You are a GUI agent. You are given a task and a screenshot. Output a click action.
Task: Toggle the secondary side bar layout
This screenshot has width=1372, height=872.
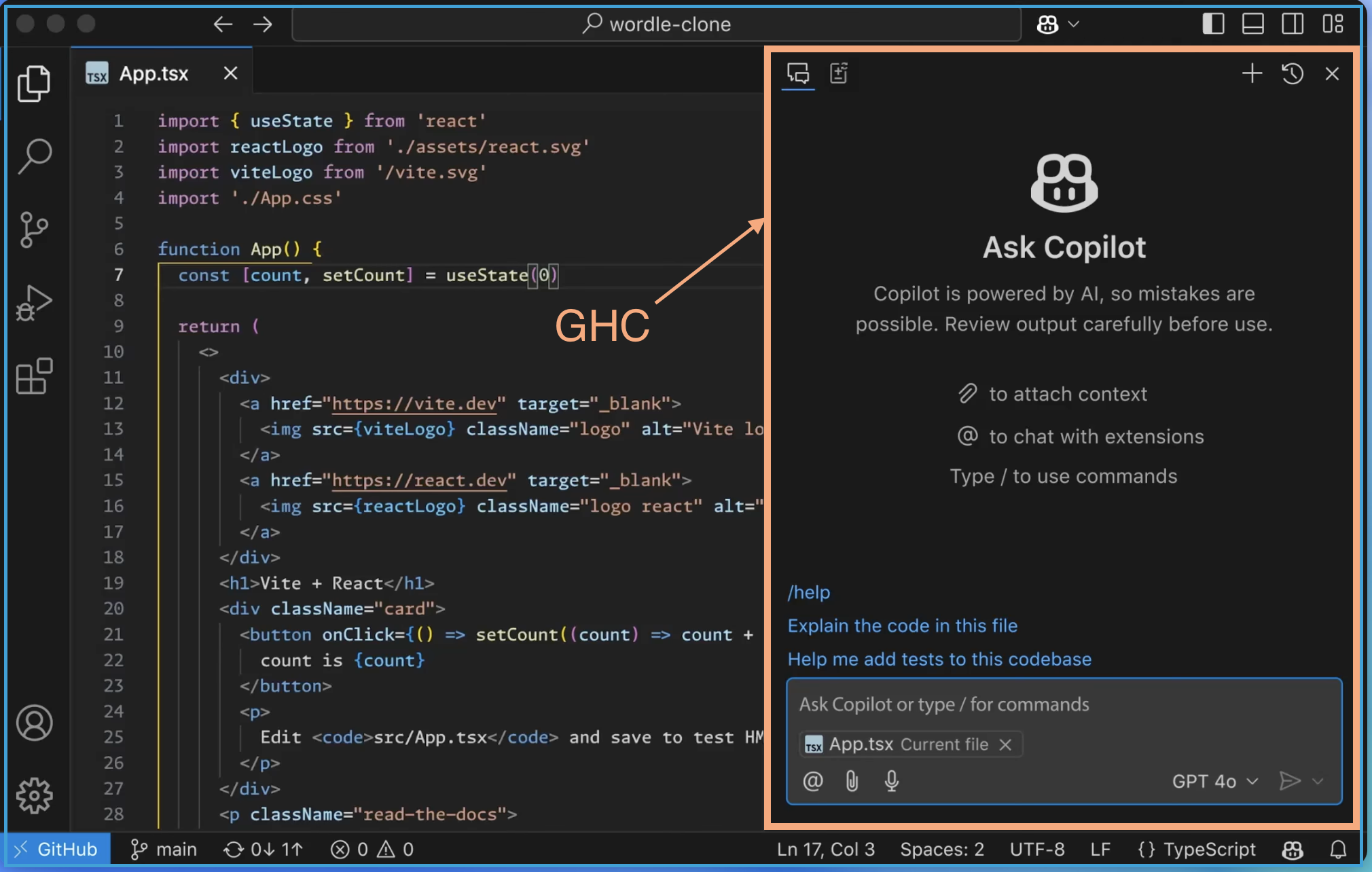1292,24
